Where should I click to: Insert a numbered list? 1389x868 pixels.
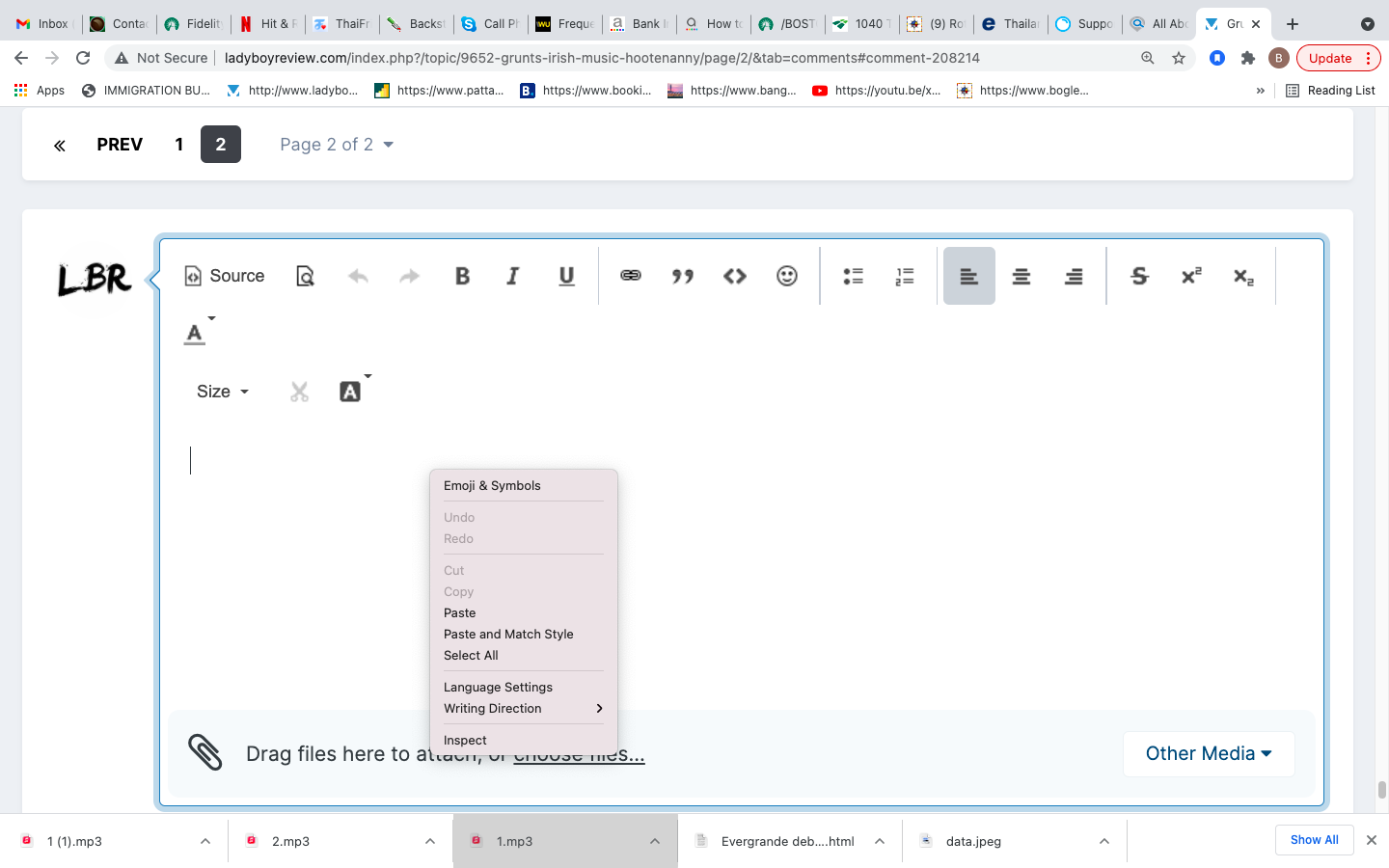[x=905, y=276]
